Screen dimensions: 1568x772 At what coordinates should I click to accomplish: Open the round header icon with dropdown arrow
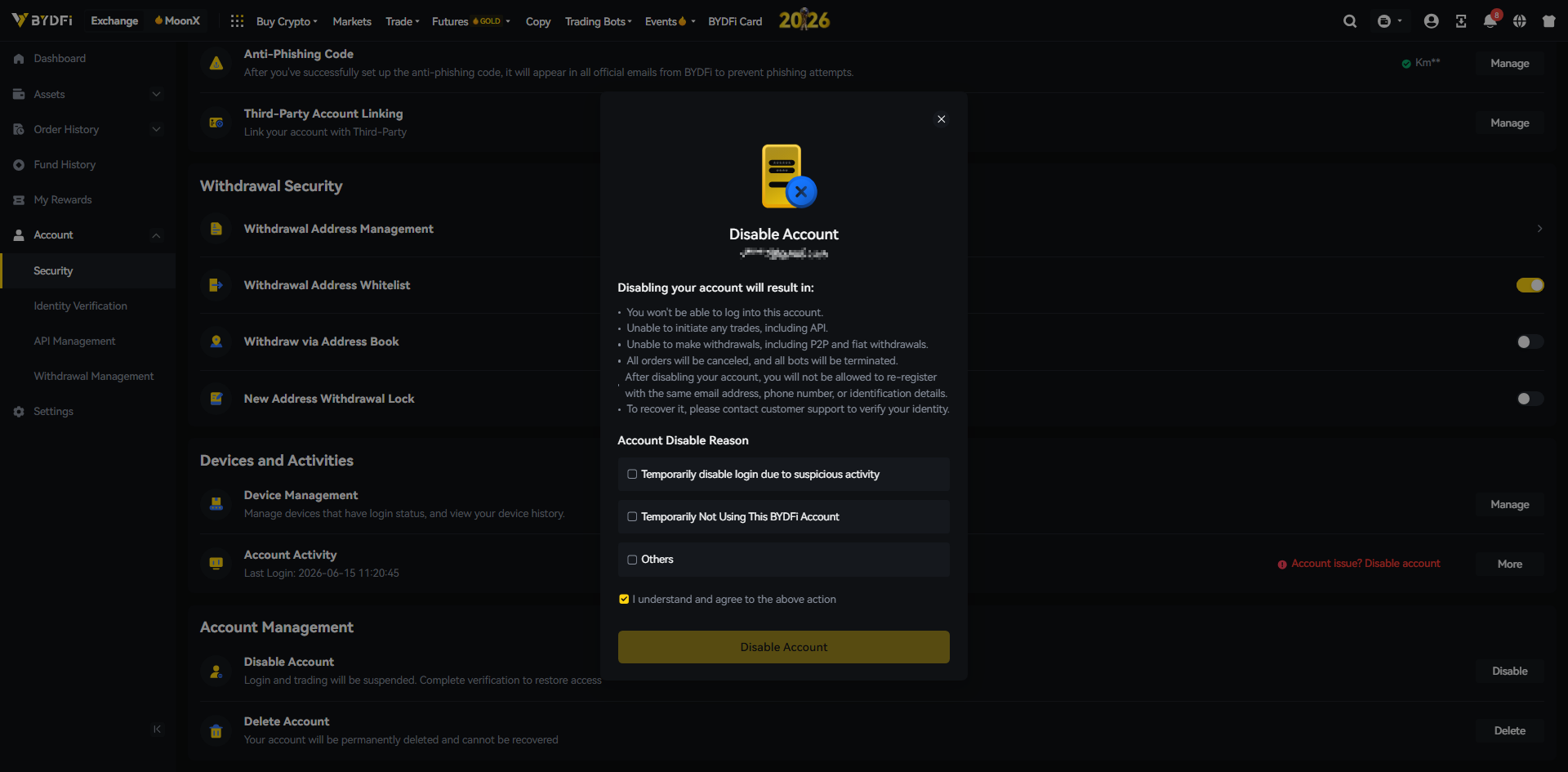(x=1389, y=21)
